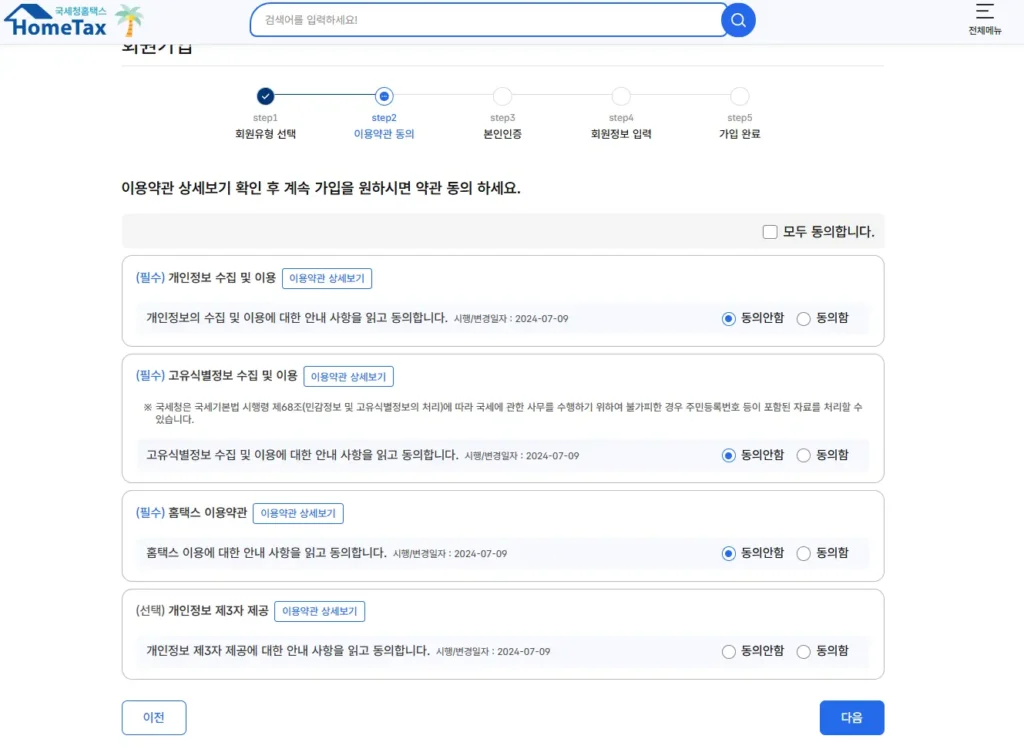Select 동의안함 for 개인정보 수집 및 이용
Screen dimensions: 1024x749
(x=728, y=319)
